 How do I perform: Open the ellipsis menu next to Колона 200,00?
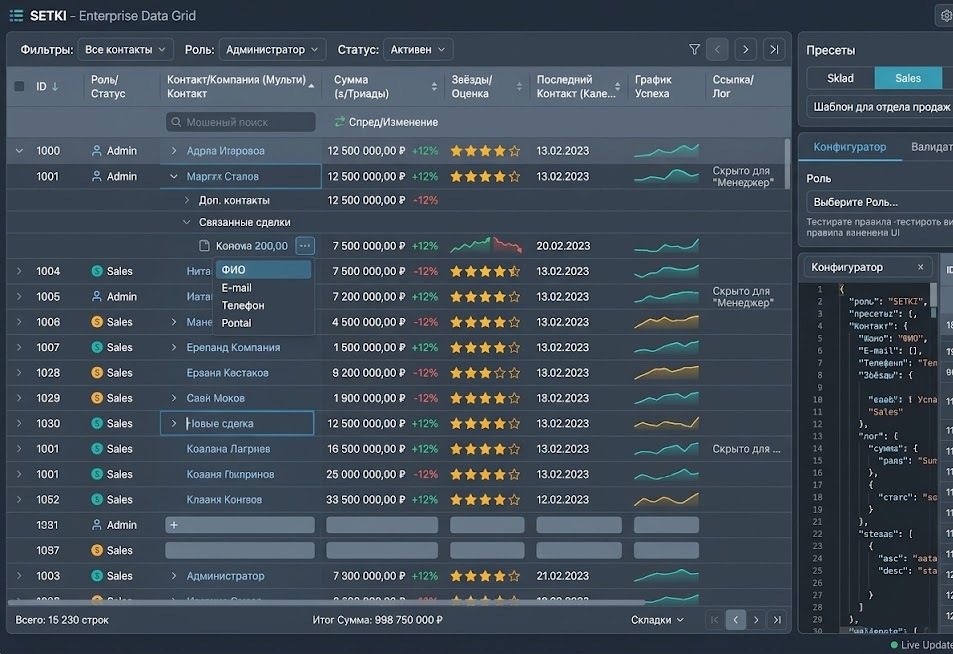(304, 245)
